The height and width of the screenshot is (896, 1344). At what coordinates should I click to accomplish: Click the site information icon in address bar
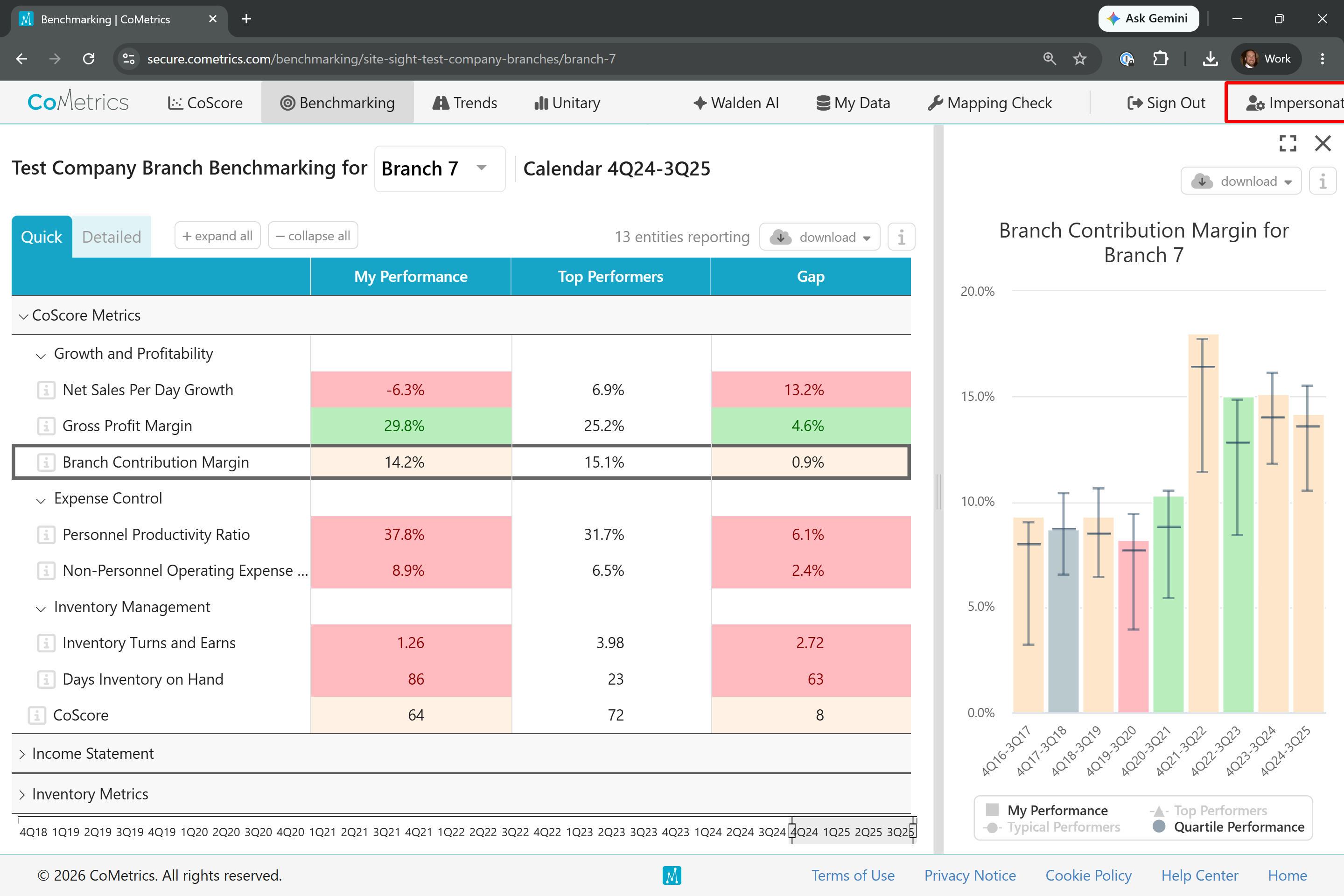(x=129, y=59)
